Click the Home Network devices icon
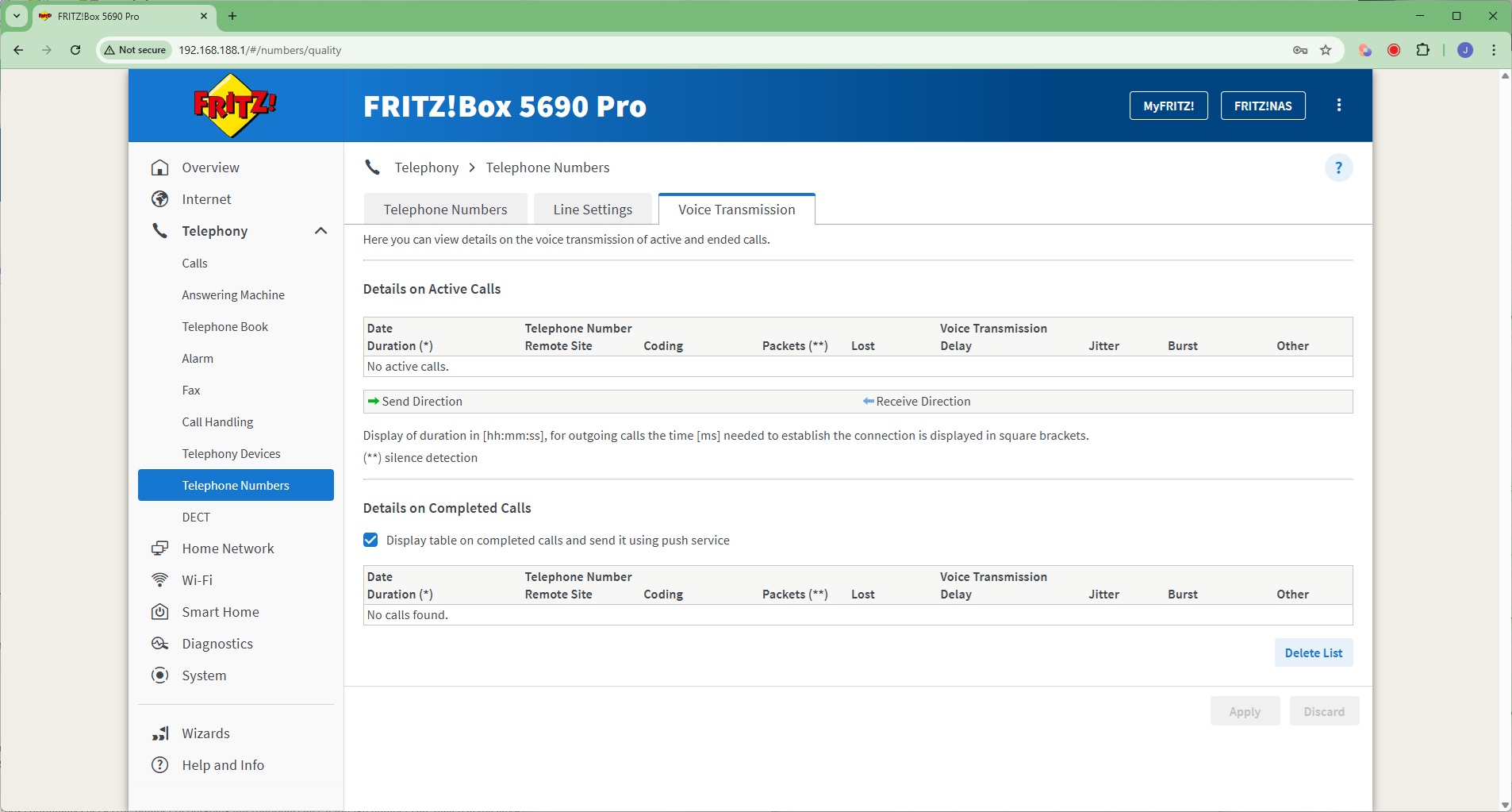Screen dimensions: 1512x812 pyautogui.click(x=160, y=548)
